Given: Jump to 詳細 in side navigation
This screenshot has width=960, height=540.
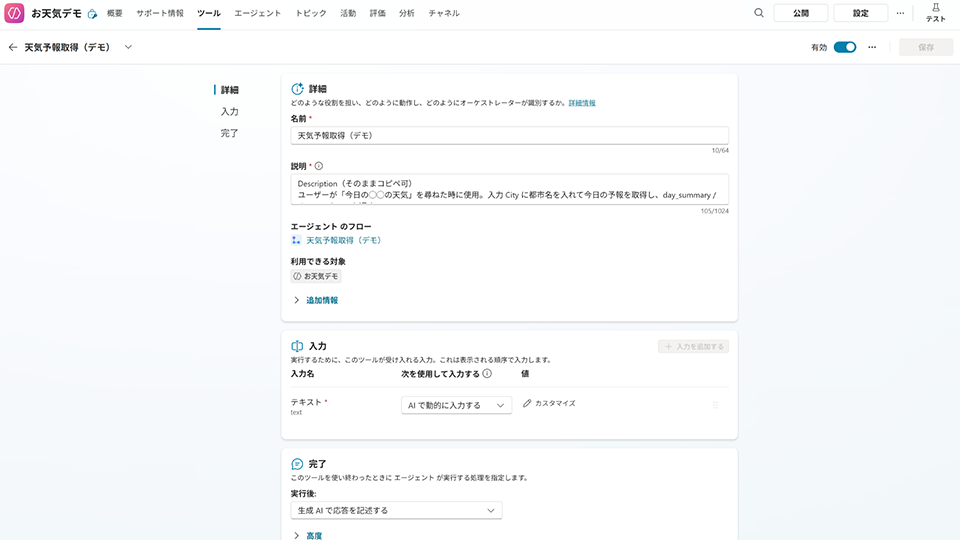Looking at the screenshot, I should [x=230, y=90].
